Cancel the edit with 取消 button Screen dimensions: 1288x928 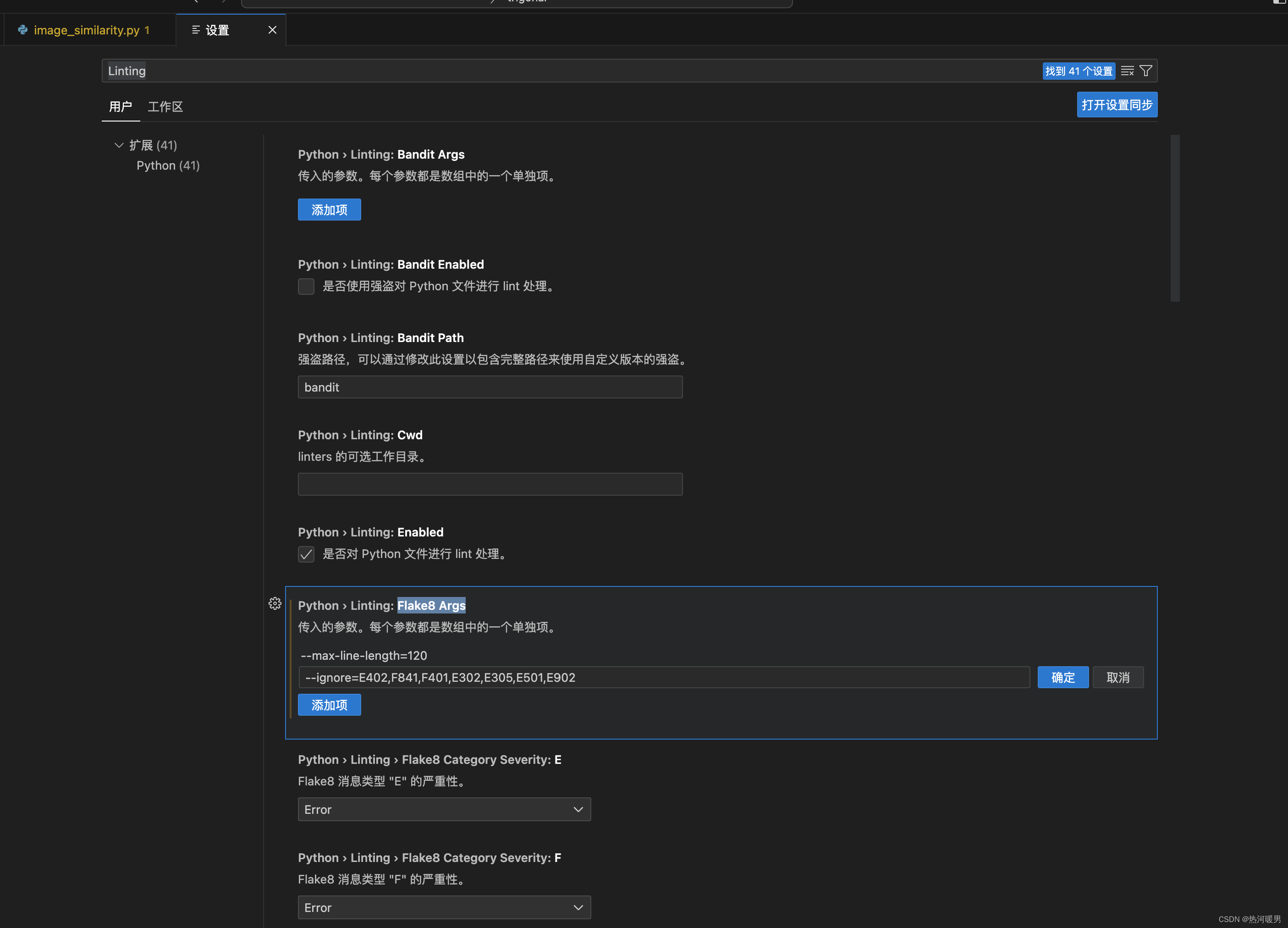[x=1117, y=678]
